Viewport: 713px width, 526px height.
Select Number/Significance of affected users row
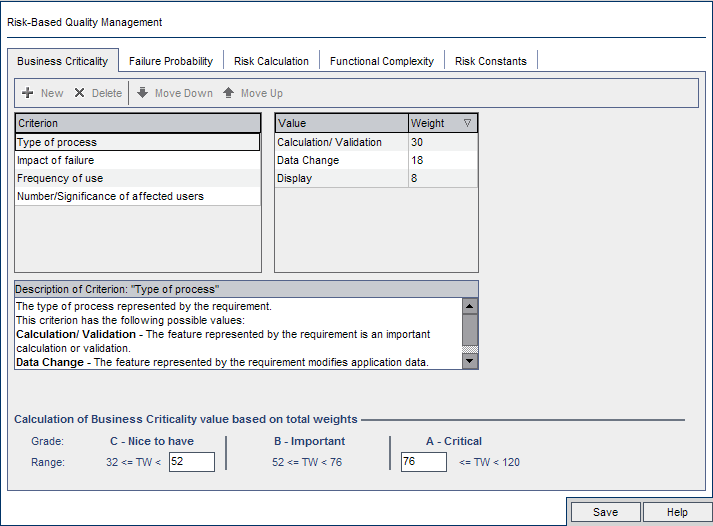110,196
